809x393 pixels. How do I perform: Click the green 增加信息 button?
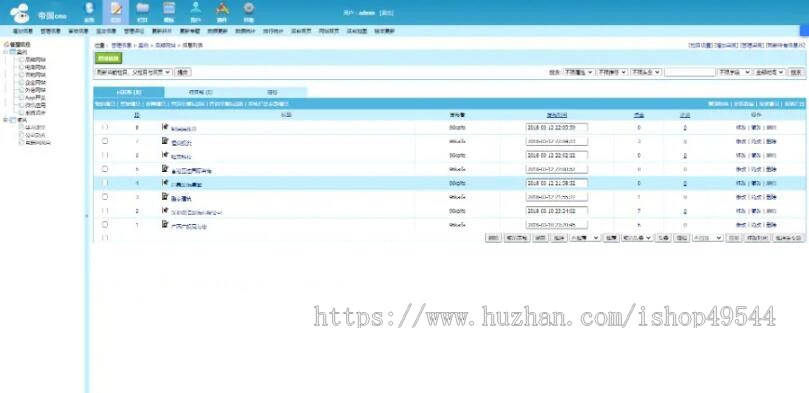[x=108, y=59]
